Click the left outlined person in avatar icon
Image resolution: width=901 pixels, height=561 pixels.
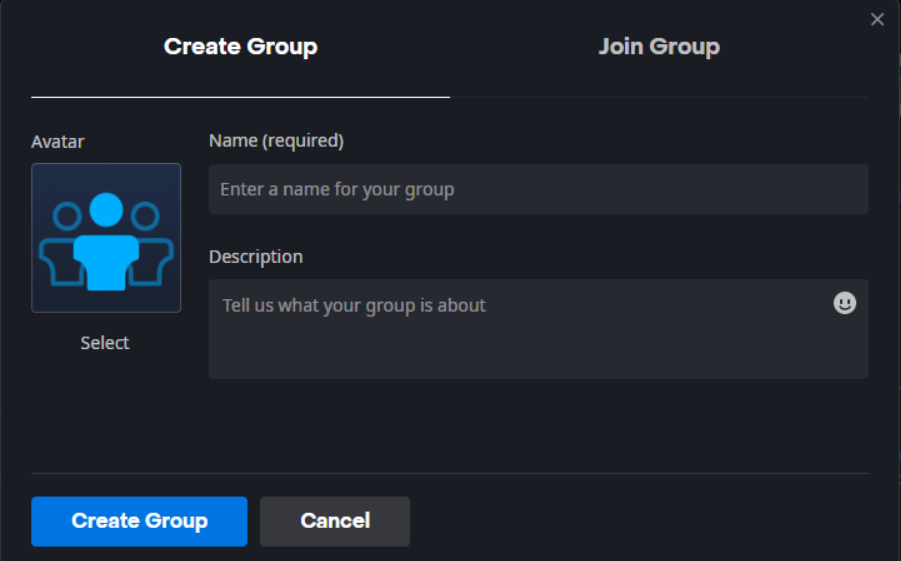coord(60,245)
